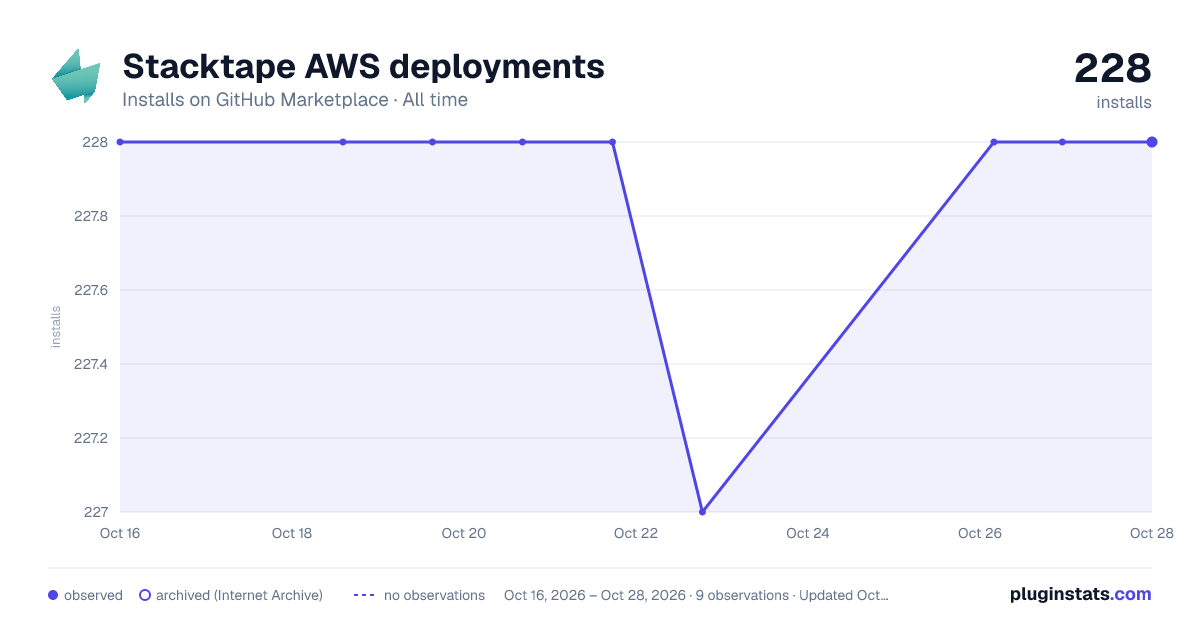Select the data point just after Oct 18
Screen dimensions: 1200x630
click(x=343, y=142)
